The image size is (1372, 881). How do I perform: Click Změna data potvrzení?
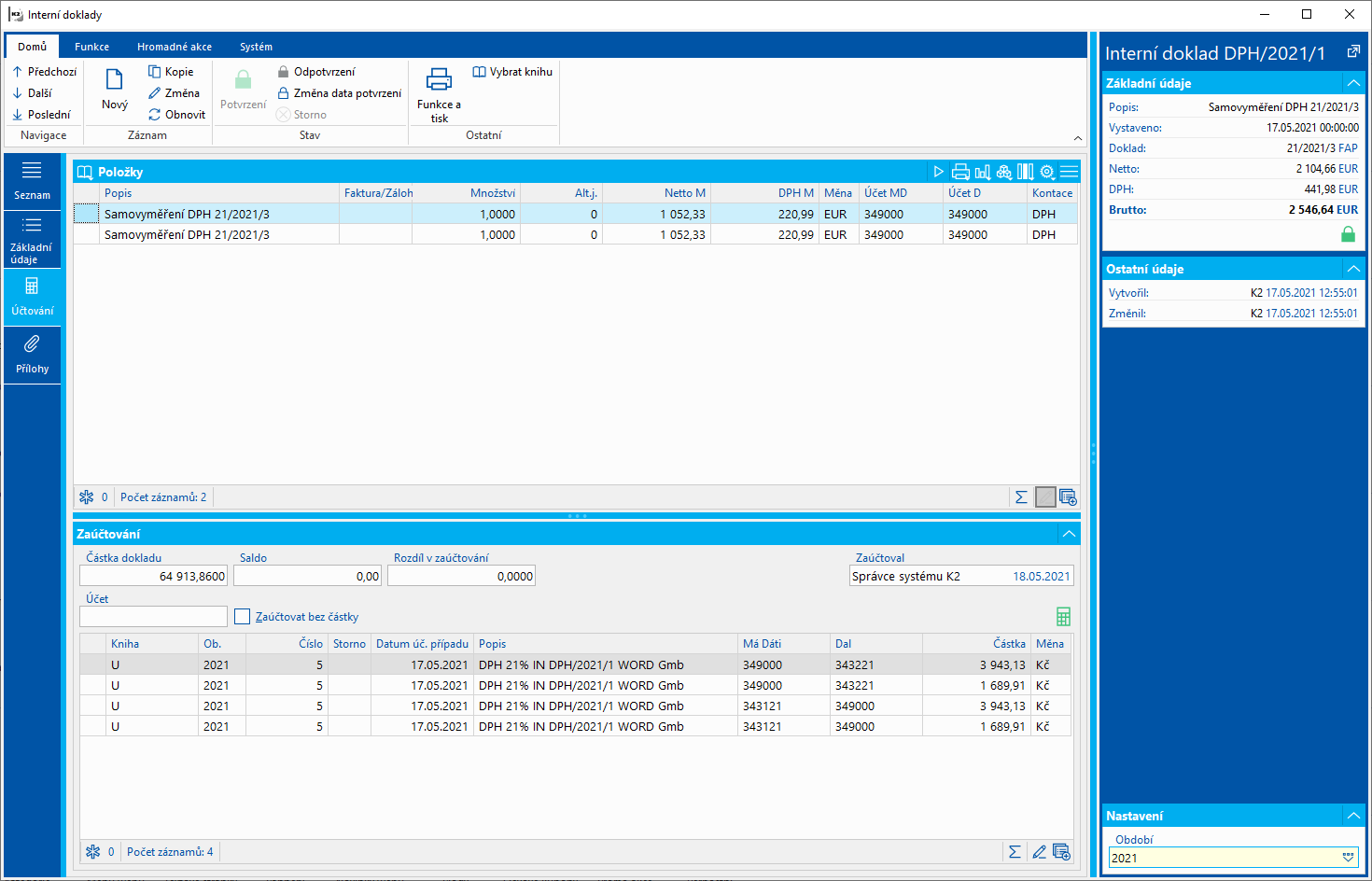click(340, 93)
